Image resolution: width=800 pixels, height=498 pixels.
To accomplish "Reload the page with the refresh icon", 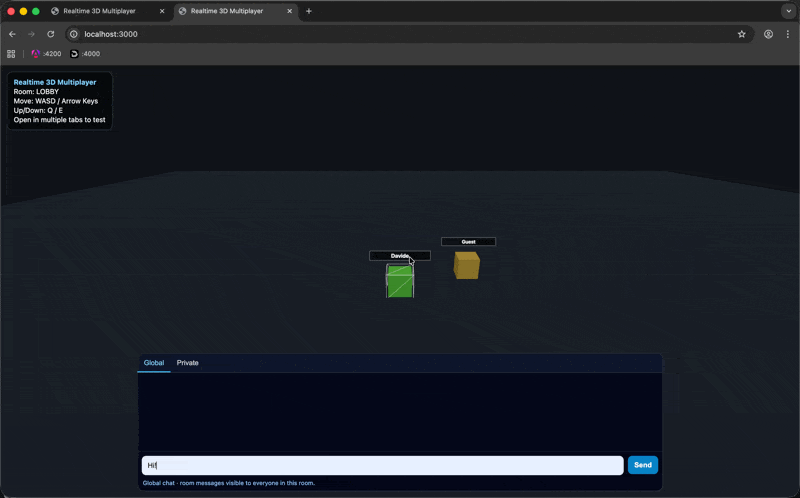I will pyautogui.click(x=51, y=34).
